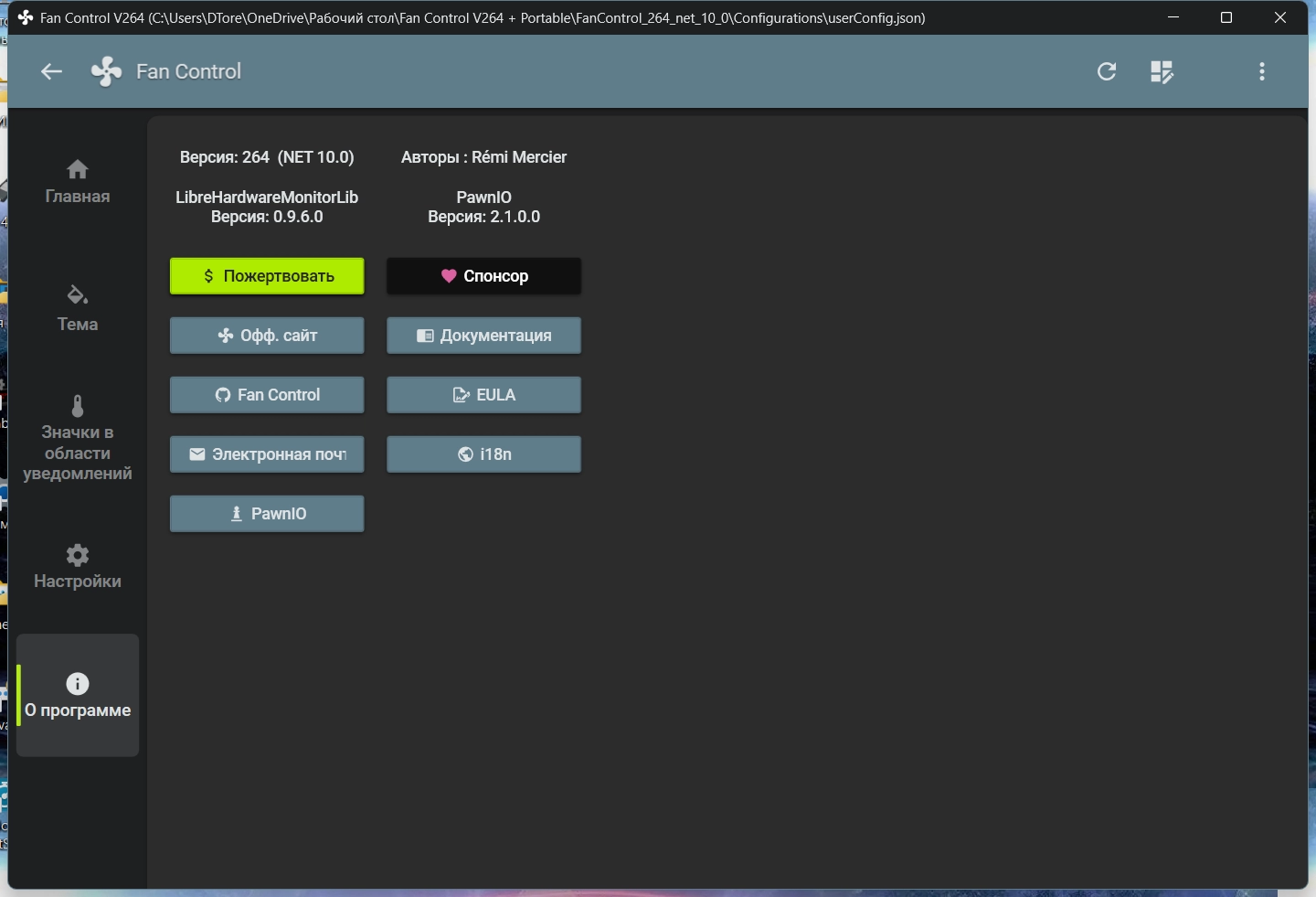Open the Fan Control GitHub button
This screenshot has width=1316, height=897.
click(267, 395)
